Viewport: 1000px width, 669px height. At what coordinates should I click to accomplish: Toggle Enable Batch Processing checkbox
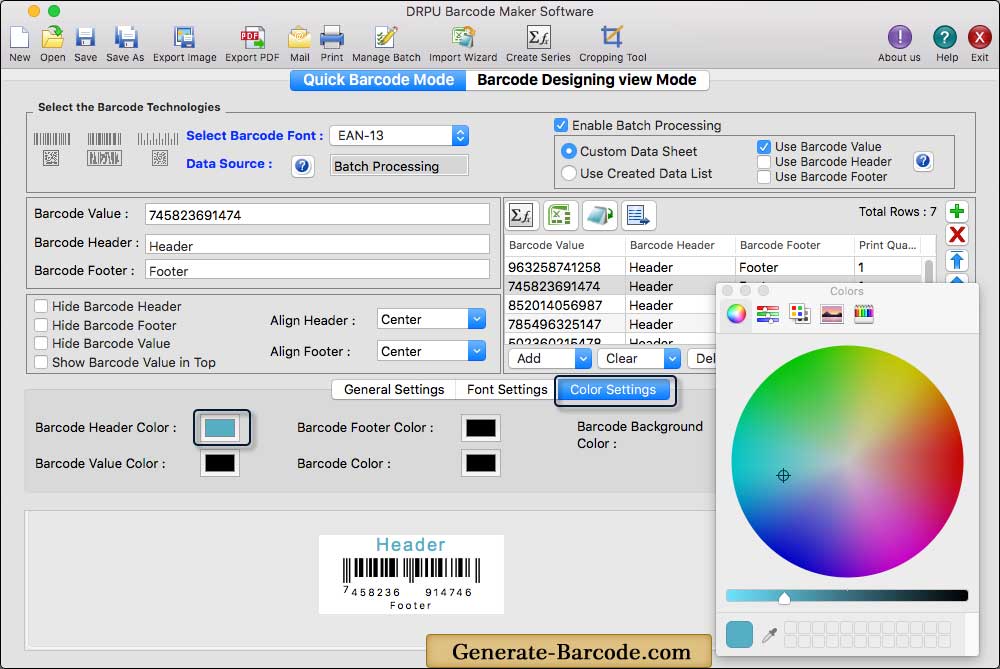pyautogui.click(x=561, y=125)
